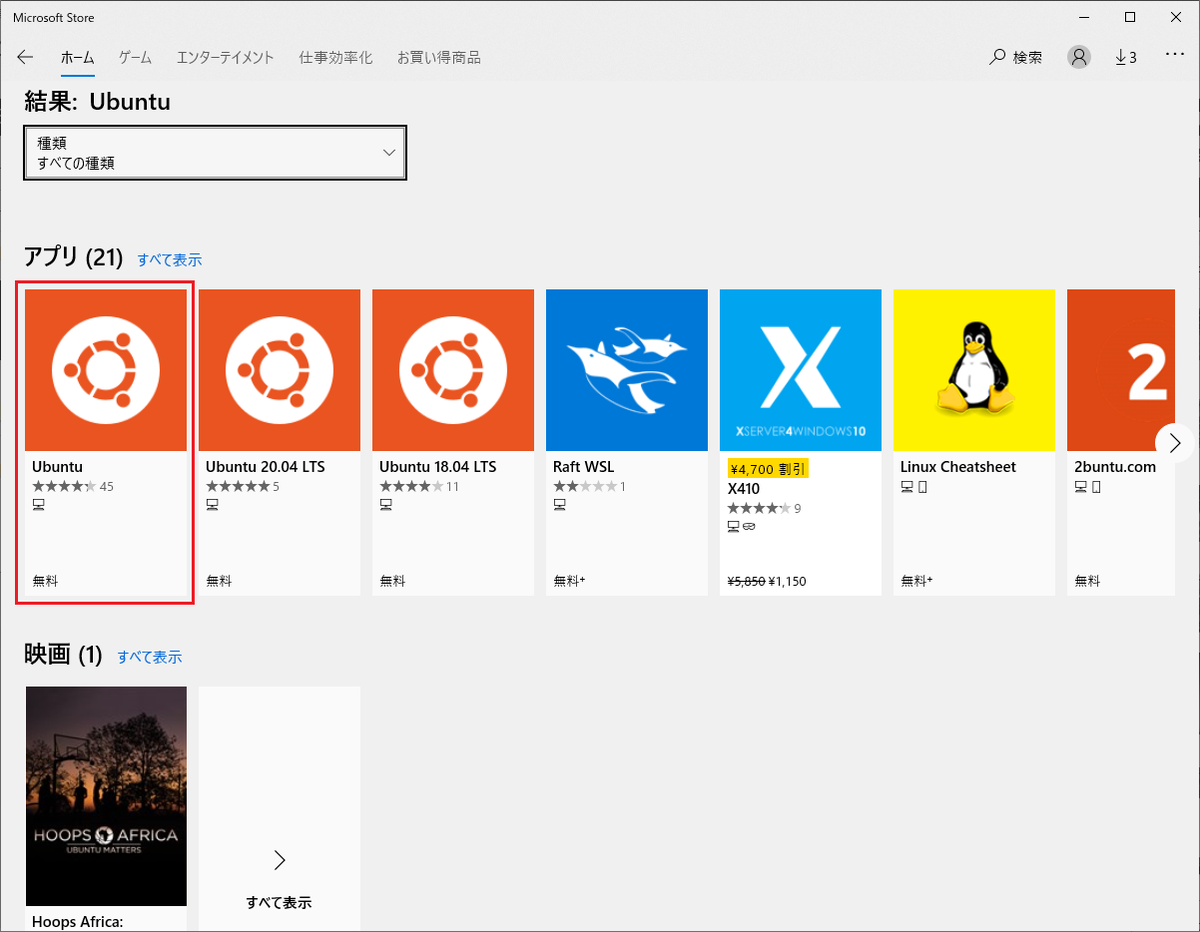
Task: Click the Ubuntu 20.04 LTS star rating
Action: point(243,487)
